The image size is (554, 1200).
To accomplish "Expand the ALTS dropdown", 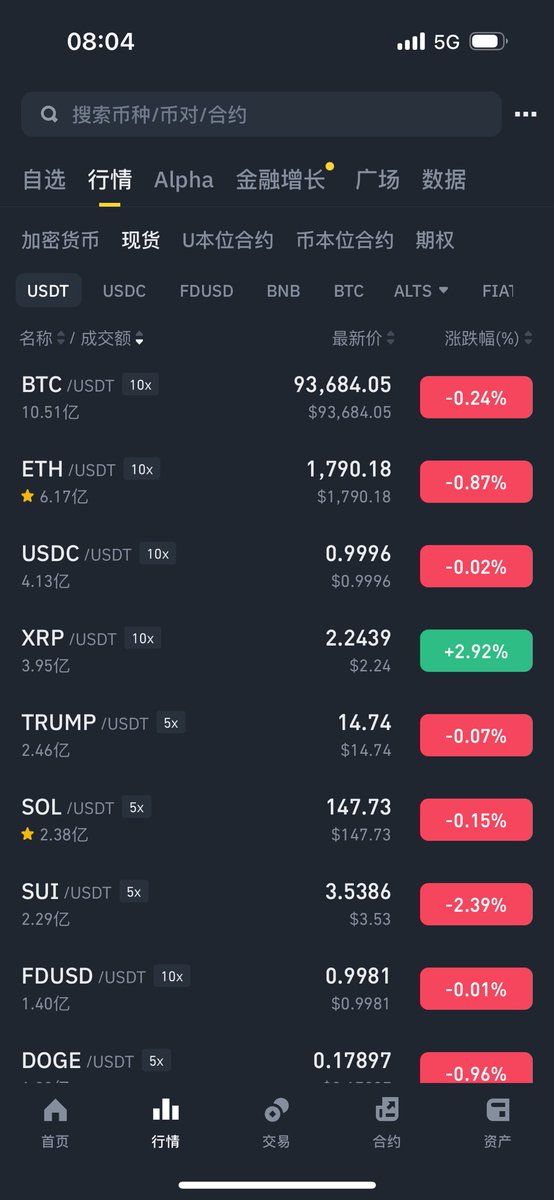I will click(x=421, y=291).
